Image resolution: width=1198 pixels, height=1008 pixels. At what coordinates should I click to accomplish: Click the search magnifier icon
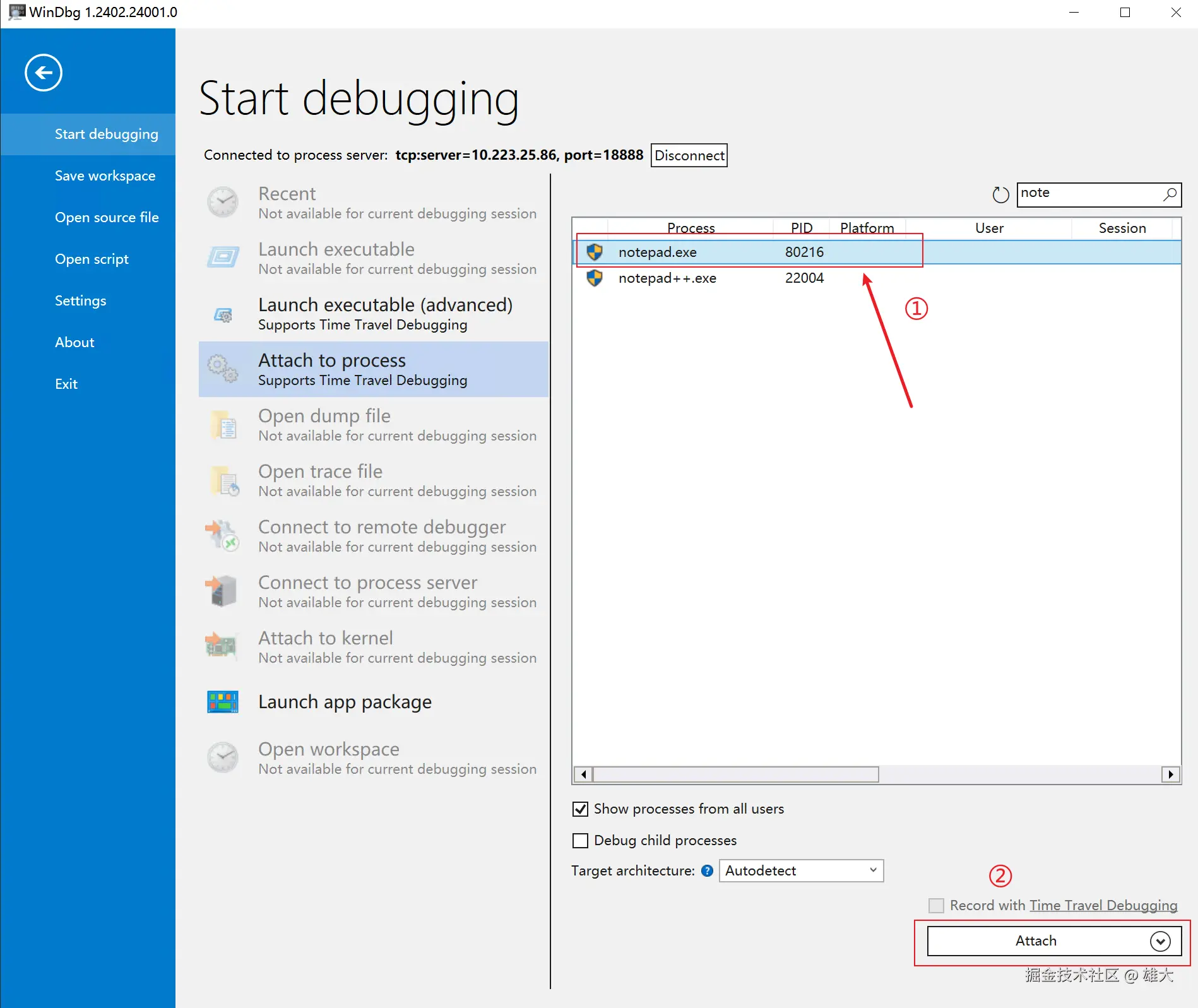tap(1170, 194)
